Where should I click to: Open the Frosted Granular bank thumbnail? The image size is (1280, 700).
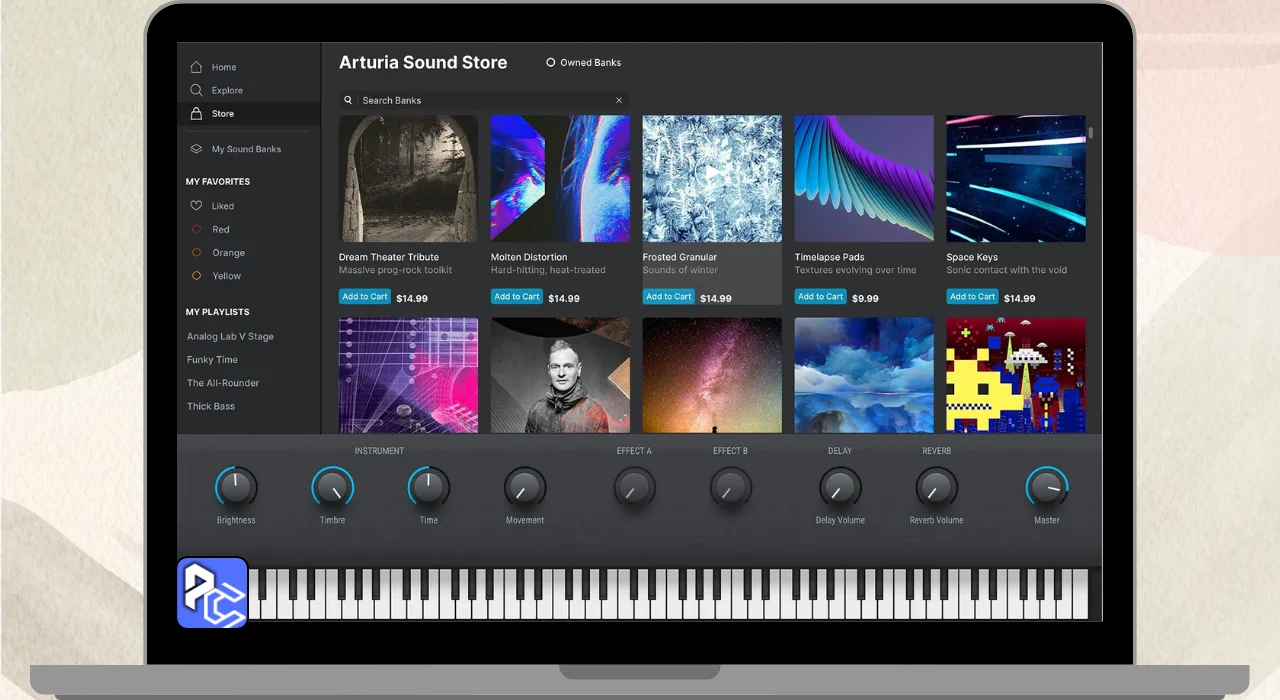712,178
